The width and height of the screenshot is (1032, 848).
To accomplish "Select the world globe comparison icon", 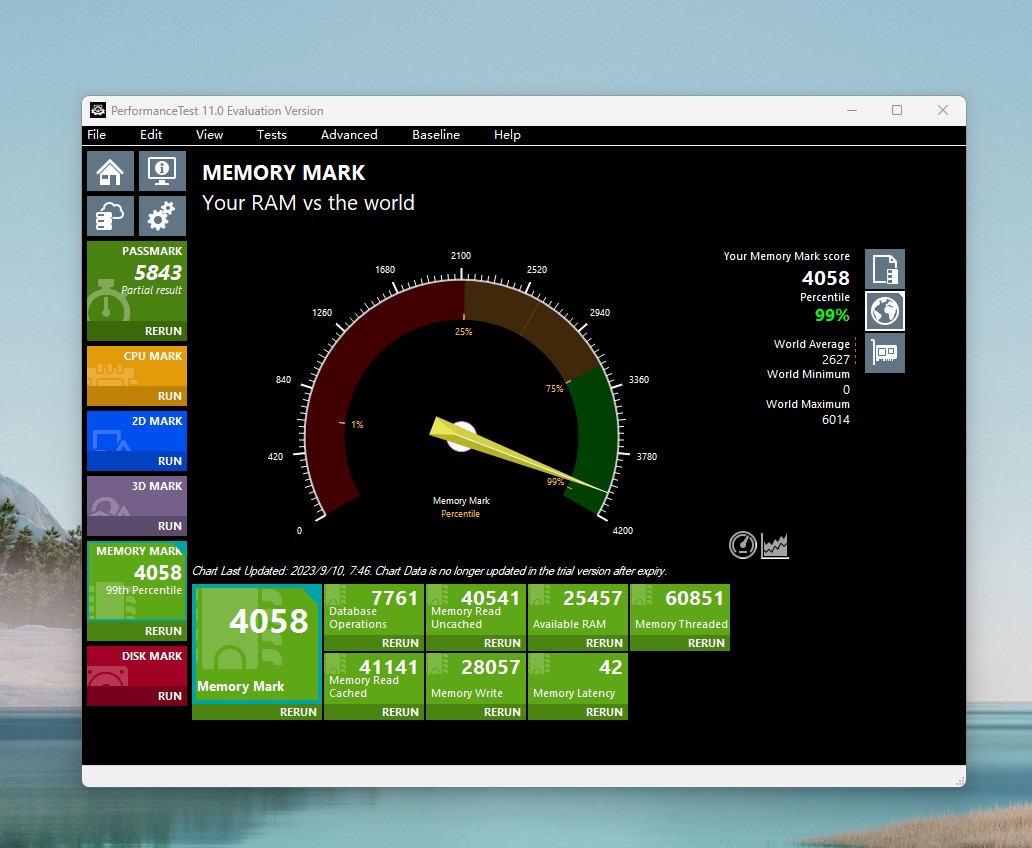I will click(x=885, y=311).
